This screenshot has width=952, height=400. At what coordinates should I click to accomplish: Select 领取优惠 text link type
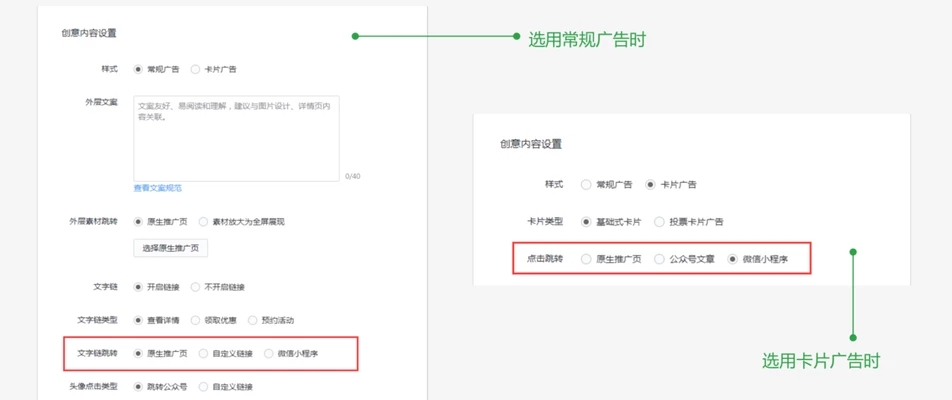(x=196, y=320)
